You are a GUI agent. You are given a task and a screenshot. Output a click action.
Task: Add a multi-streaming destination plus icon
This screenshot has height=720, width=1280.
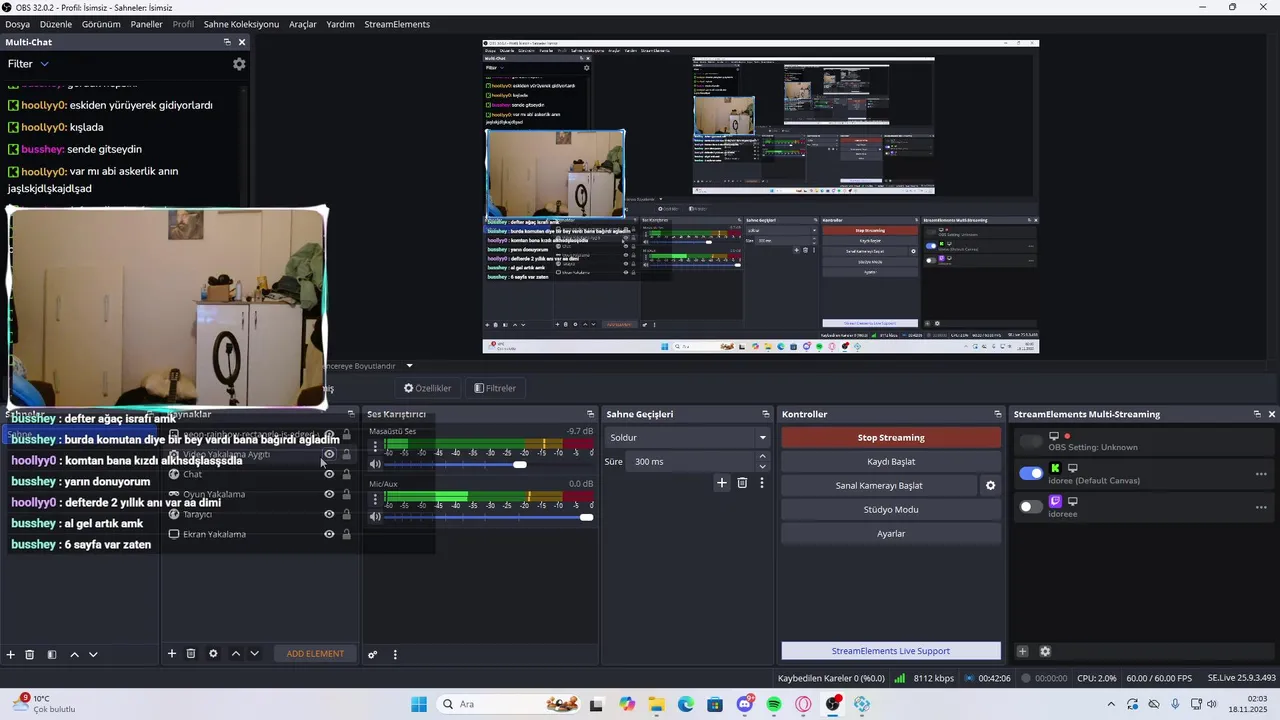[1023, 651]
